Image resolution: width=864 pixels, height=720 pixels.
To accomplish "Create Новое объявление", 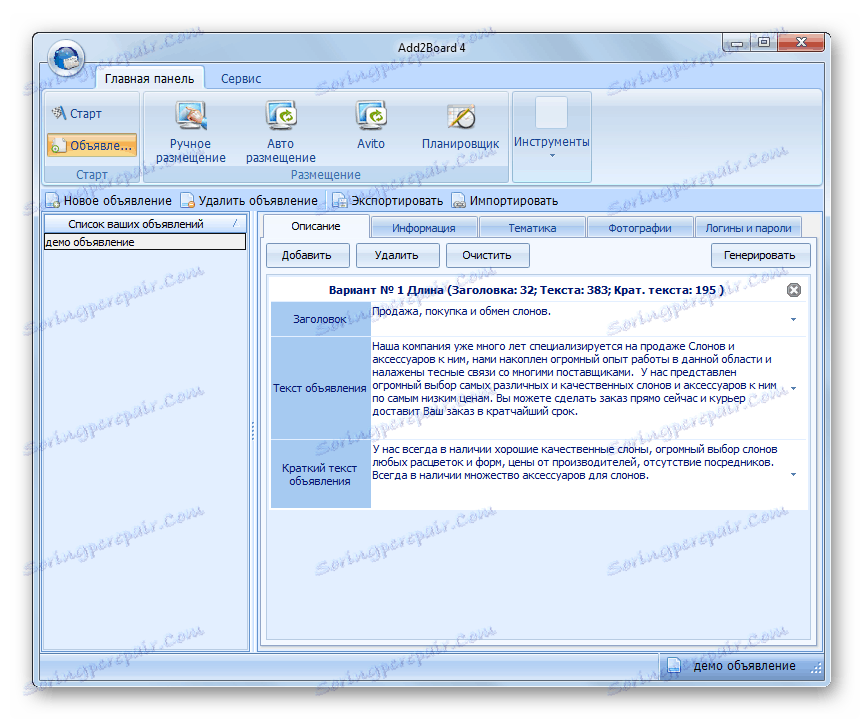I will [109, 201].
